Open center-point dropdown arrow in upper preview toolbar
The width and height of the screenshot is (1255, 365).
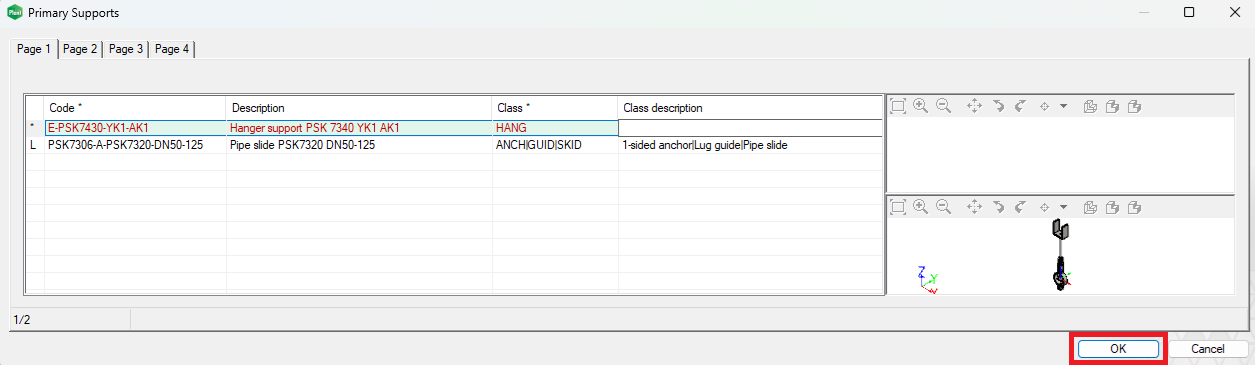1063,106
